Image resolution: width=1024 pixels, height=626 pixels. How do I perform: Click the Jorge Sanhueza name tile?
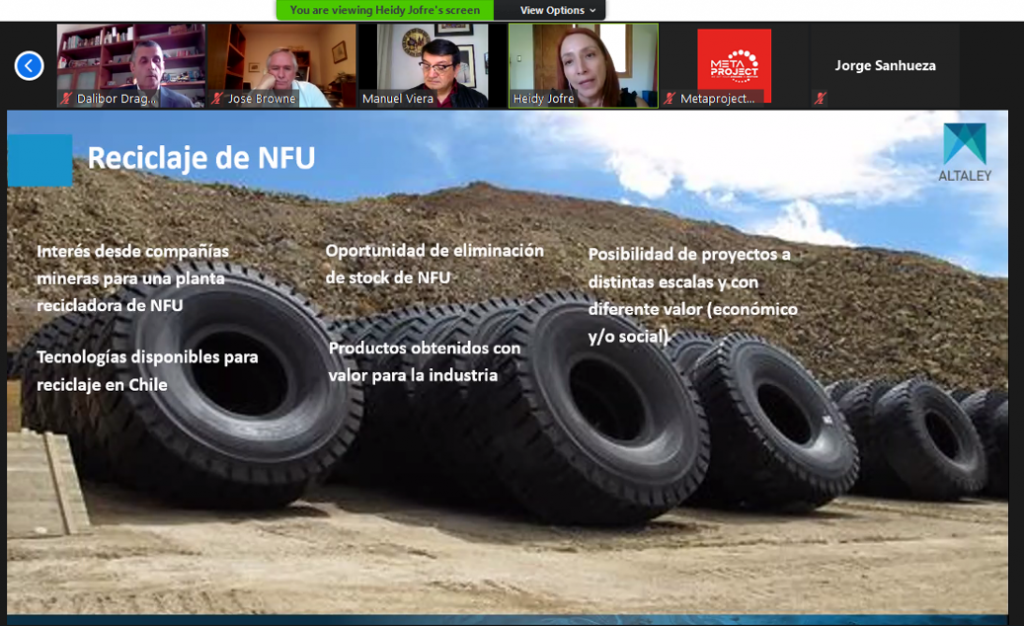885,66
